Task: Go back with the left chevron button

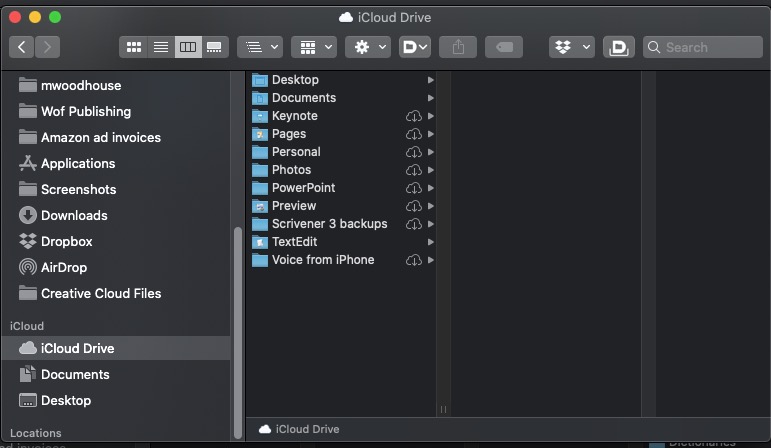Action: (22, 47)
